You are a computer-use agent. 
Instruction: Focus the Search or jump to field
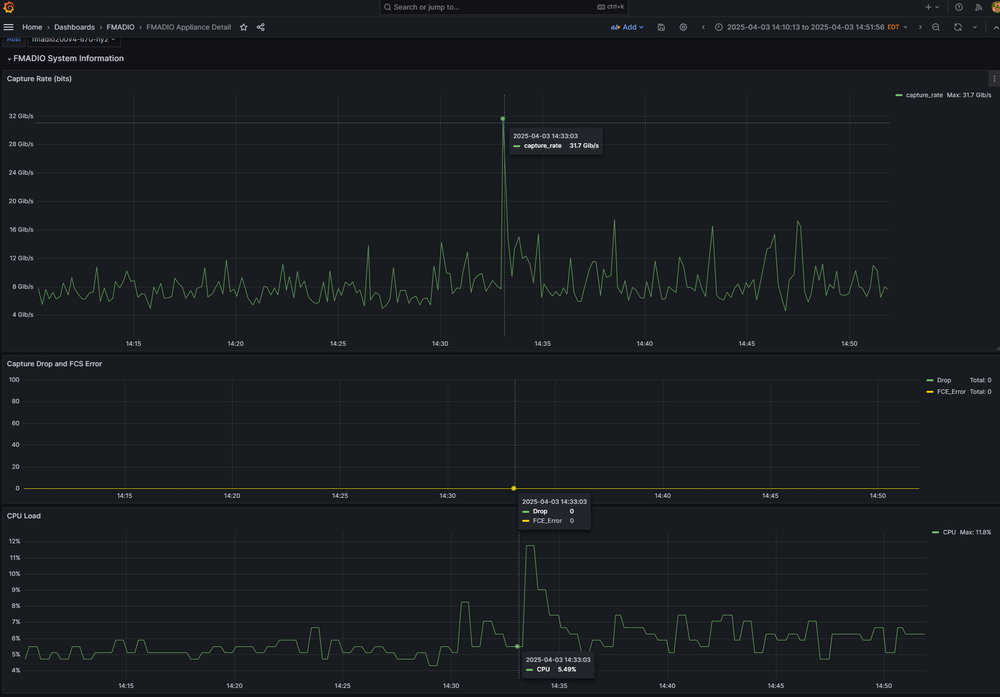pos(504,7)
